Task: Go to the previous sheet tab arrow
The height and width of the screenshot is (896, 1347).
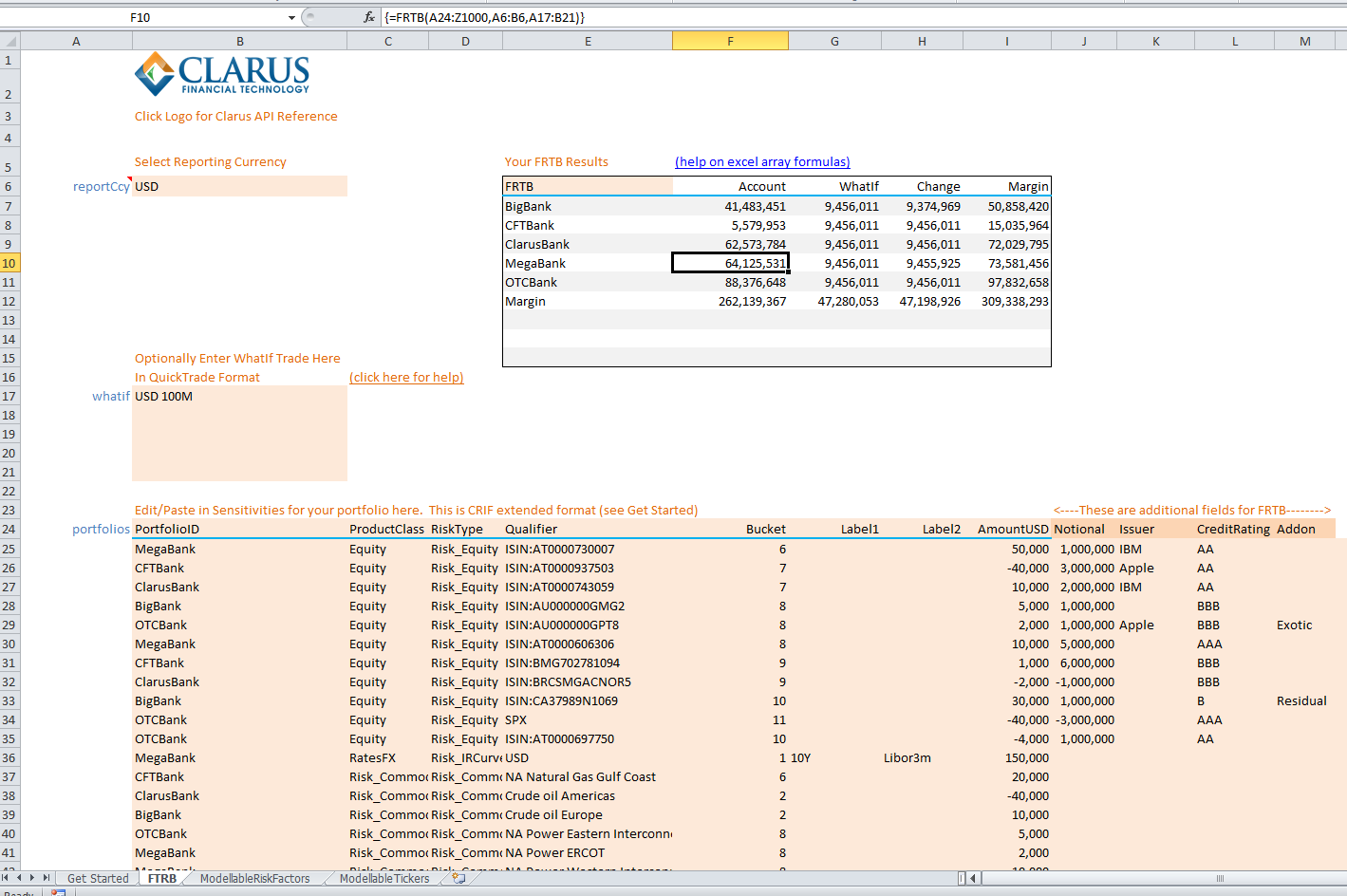Action: click(x=19, y=878)
